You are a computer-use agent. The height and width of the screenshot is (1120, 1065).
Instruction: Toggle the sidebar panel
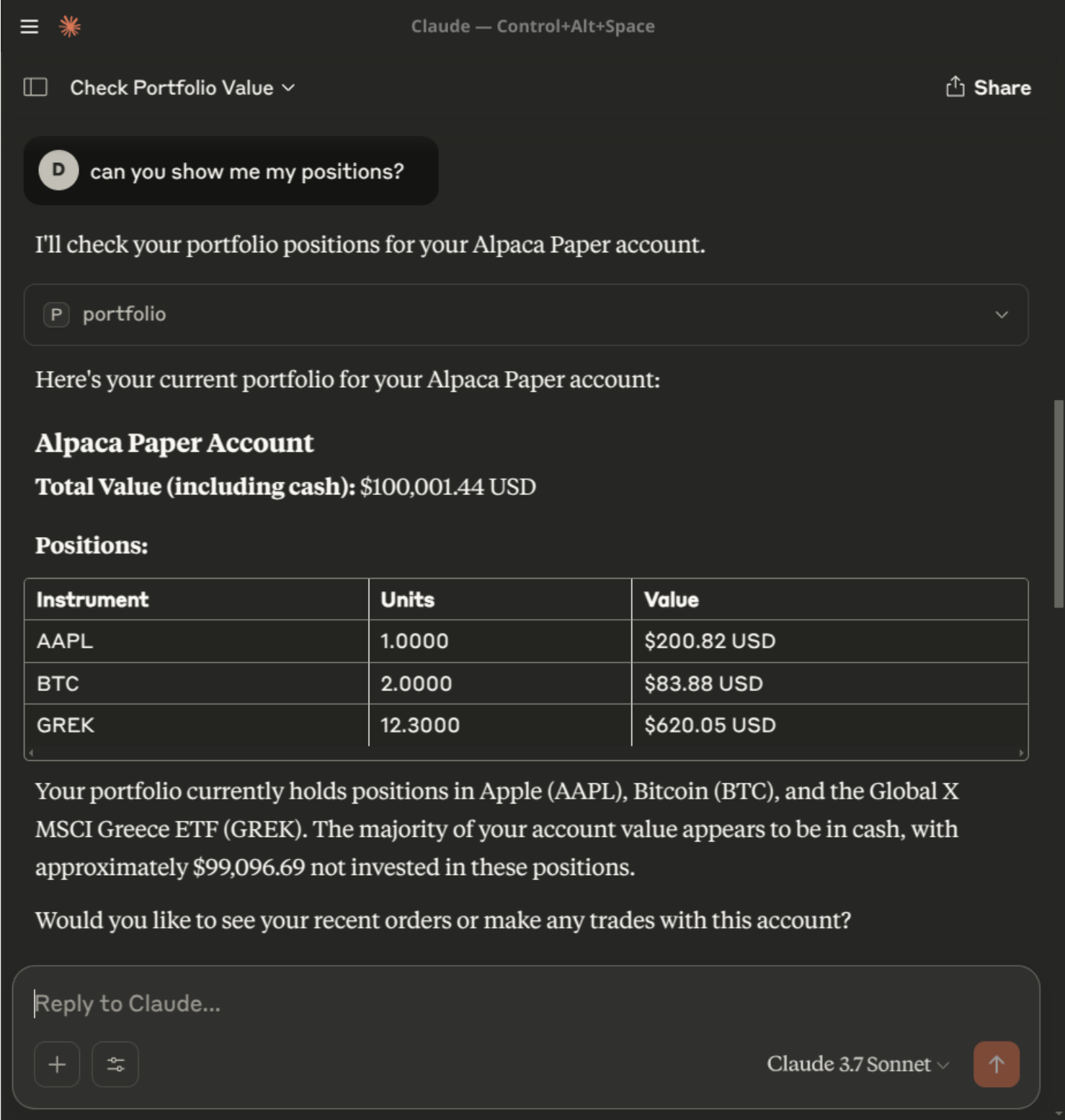pos(35,87)
